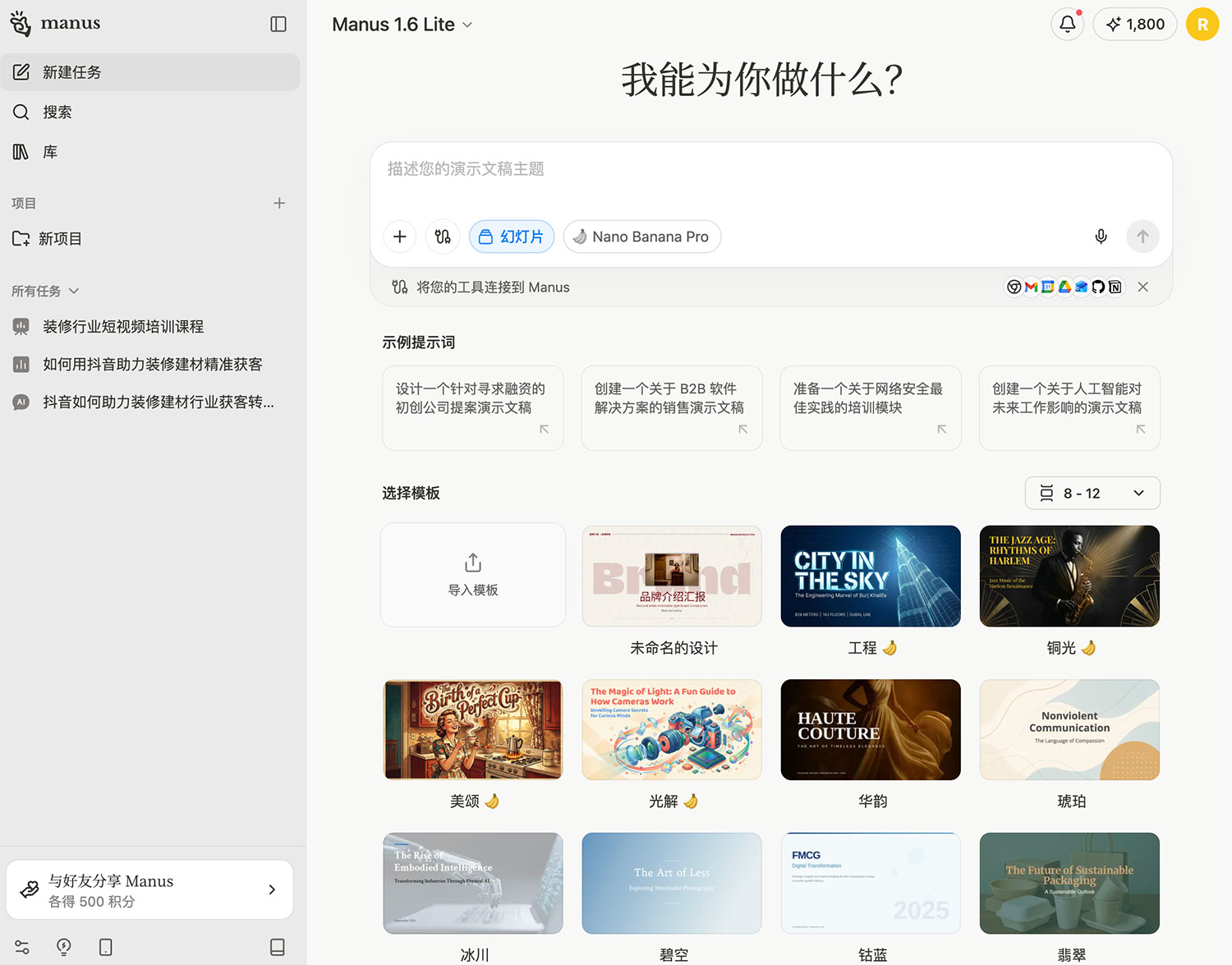The width and height of the screenshot is (1232, 965).
Task: Click the 搜索 search icon in the sidebar
Action: (21, 112)
